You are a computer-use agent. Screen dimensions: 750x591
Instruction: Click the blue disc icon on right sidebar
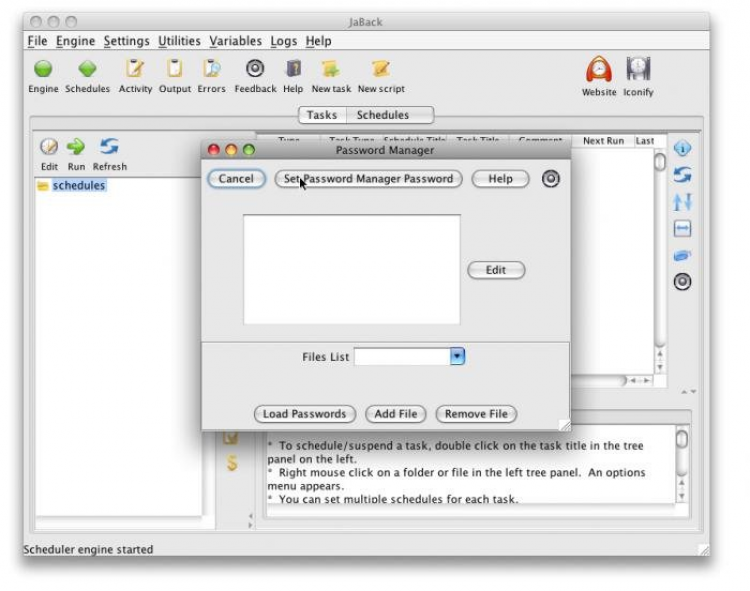point(682,256)
